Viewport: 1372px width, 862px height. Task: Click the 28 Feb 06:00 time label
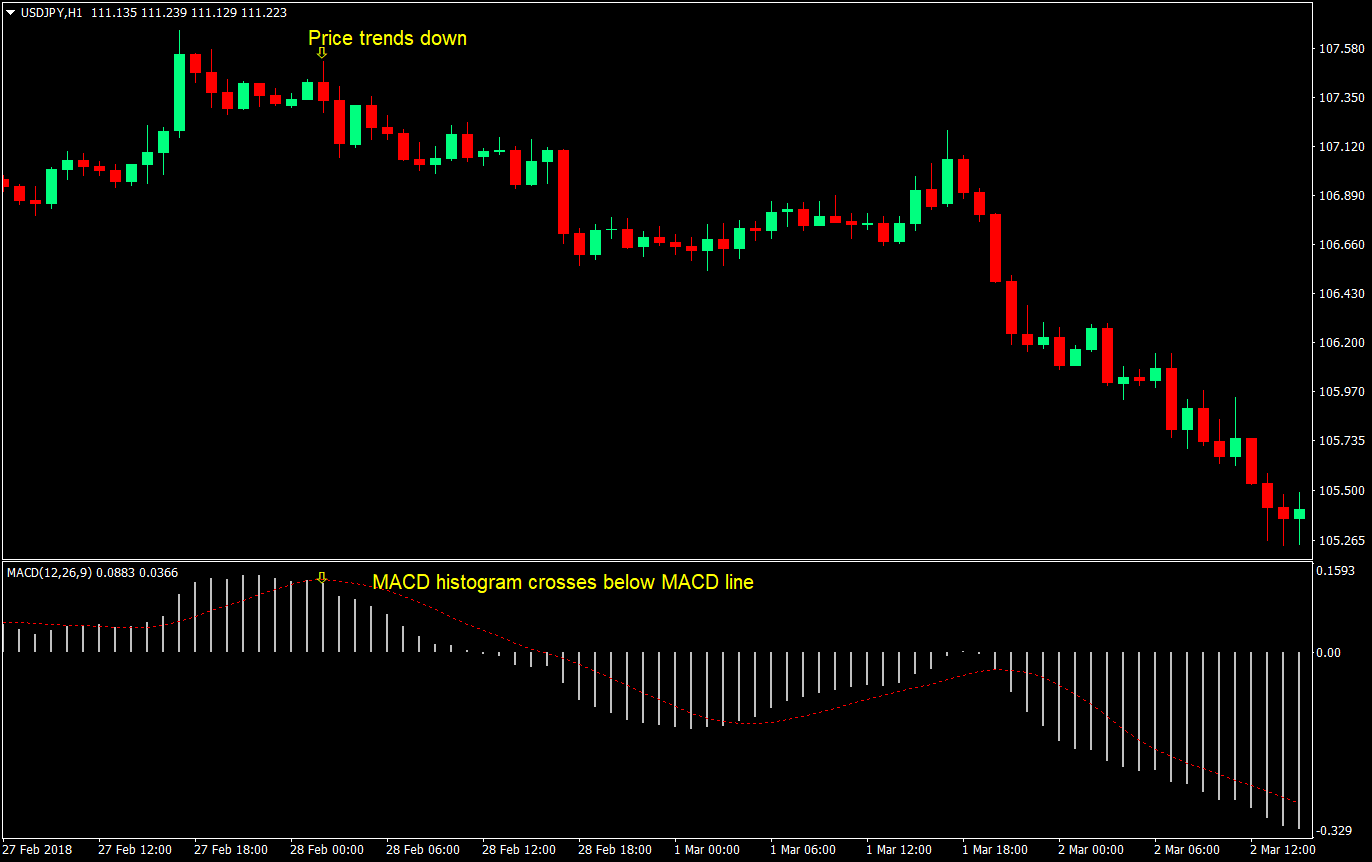coord(423,849)
